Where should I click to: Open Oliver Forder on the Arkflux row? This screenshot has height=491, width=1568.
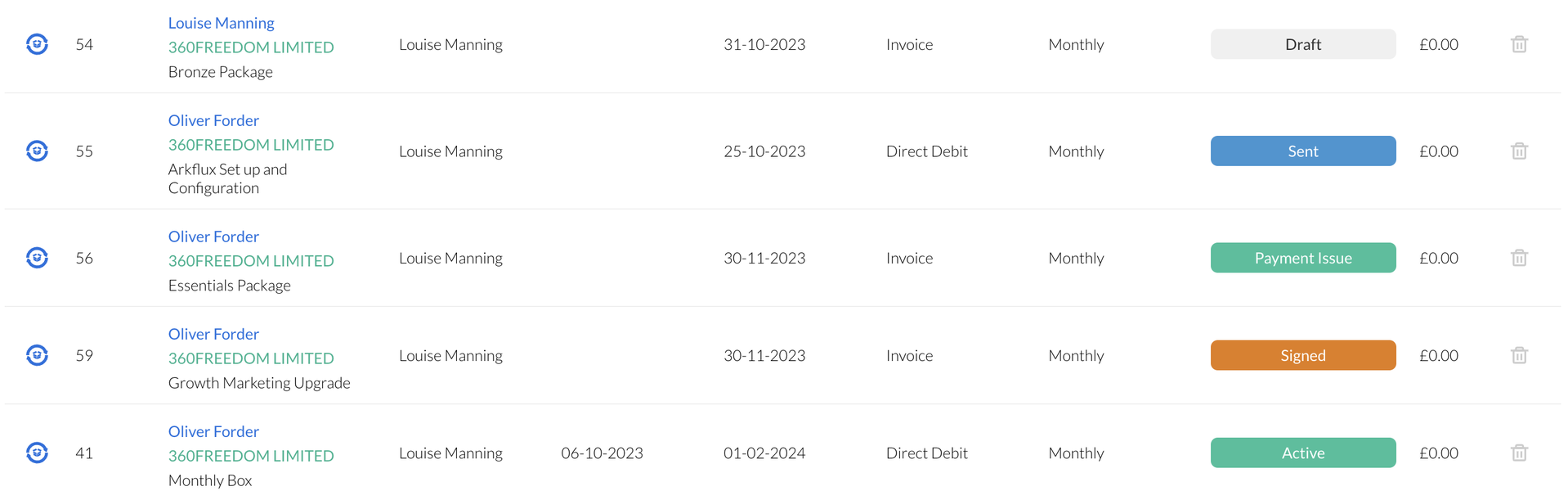coord(213,120)
